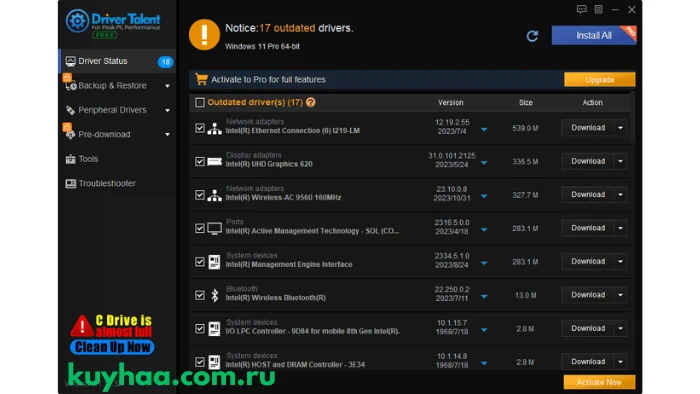This screenshot has width=700, height=394.
Task: Click the Size column header
Action: [525, 103]
